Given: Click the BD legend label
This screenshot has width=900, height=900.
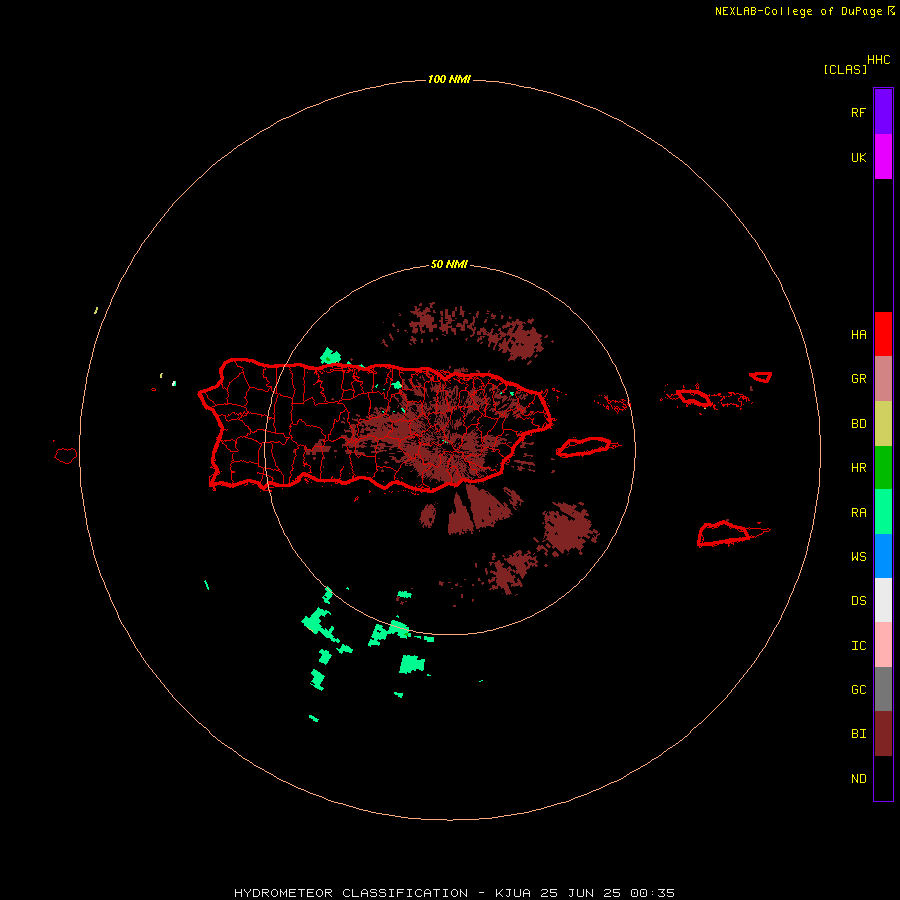Looking at the screenshot, I should point(858,424).
